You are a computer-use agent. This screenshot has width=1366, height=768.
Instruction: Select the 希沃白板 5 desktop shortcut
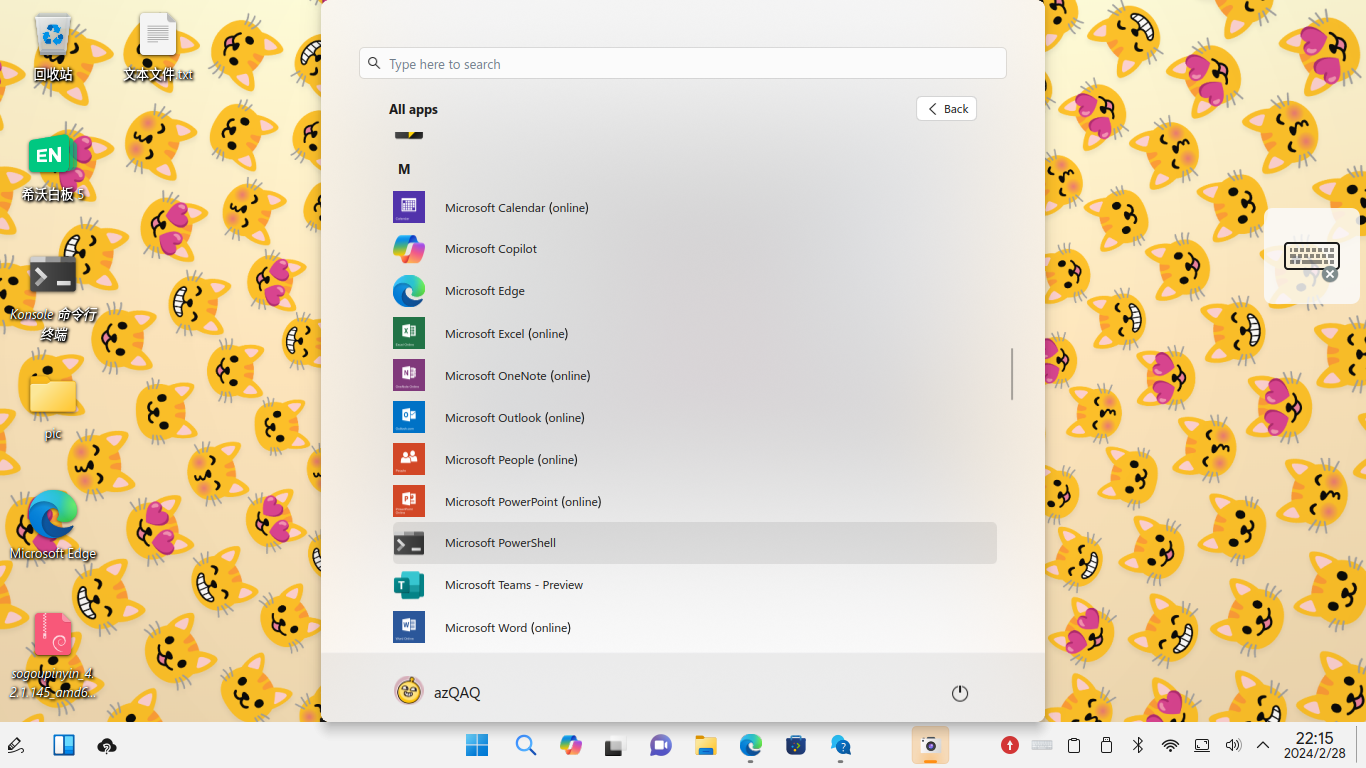coord(53,169)
